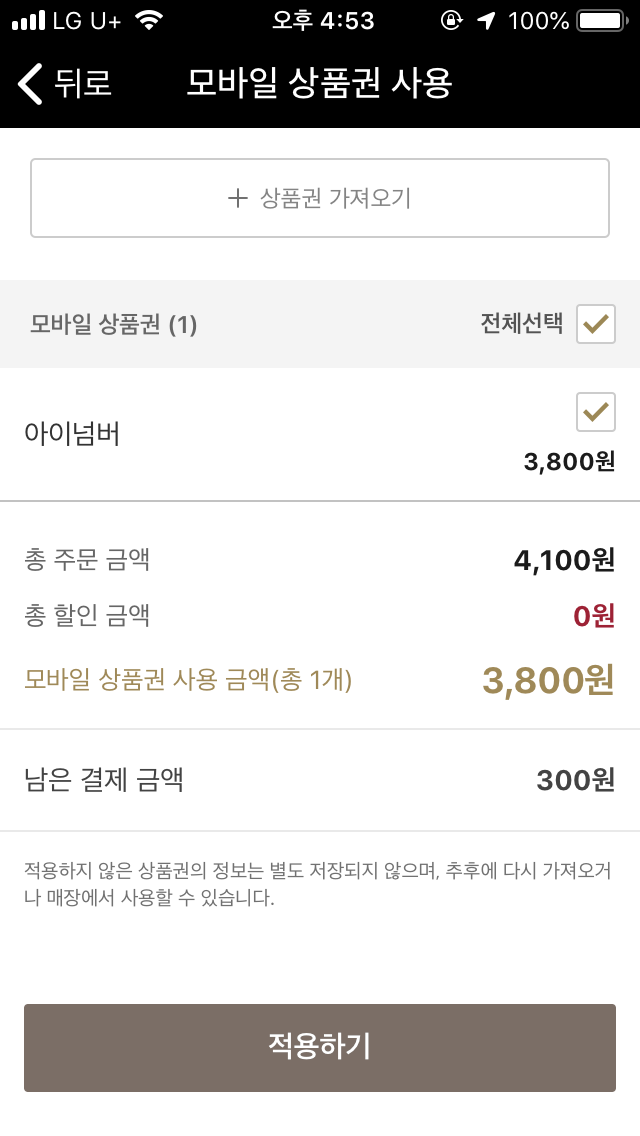Tap the rotation lock status icon
The height and width of the screenshot is (1136, 640).
pyautogui.click(x=452, y=20)
